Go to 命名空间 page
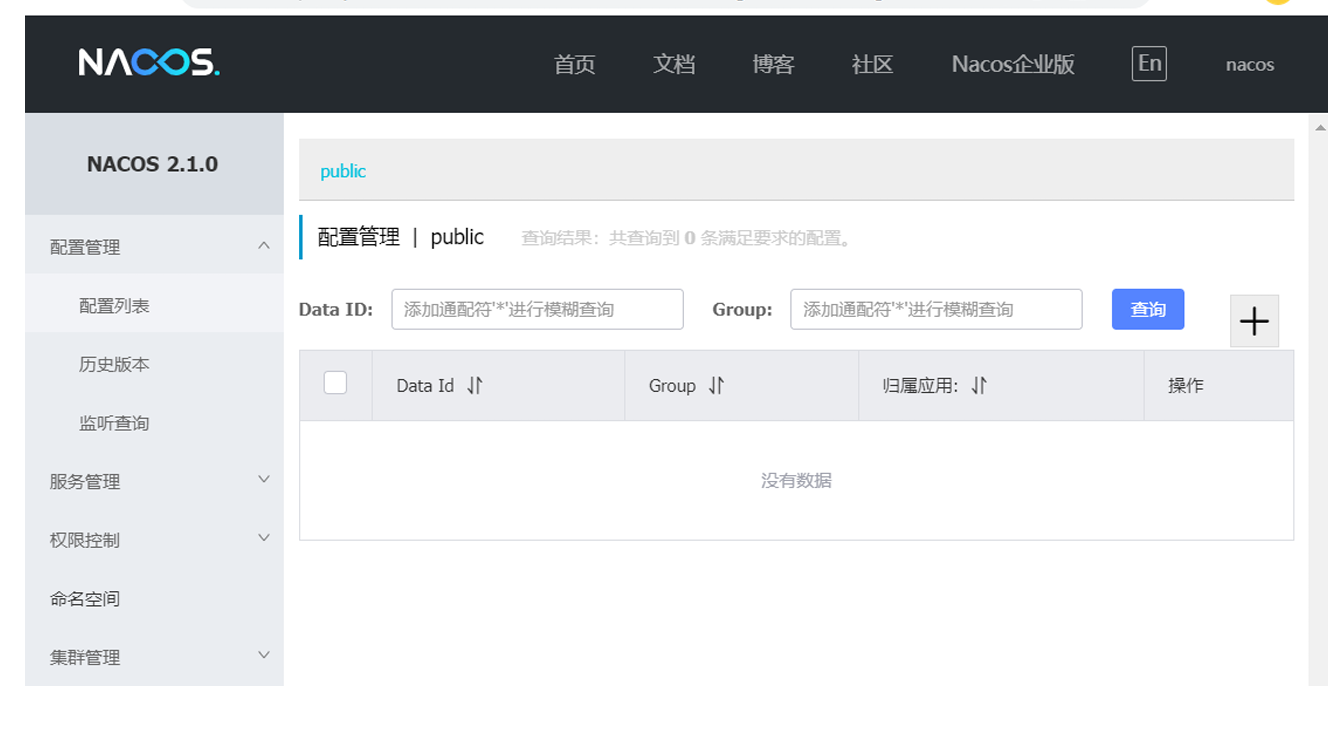Screen dimensions: 1330x734 [85, 599]
